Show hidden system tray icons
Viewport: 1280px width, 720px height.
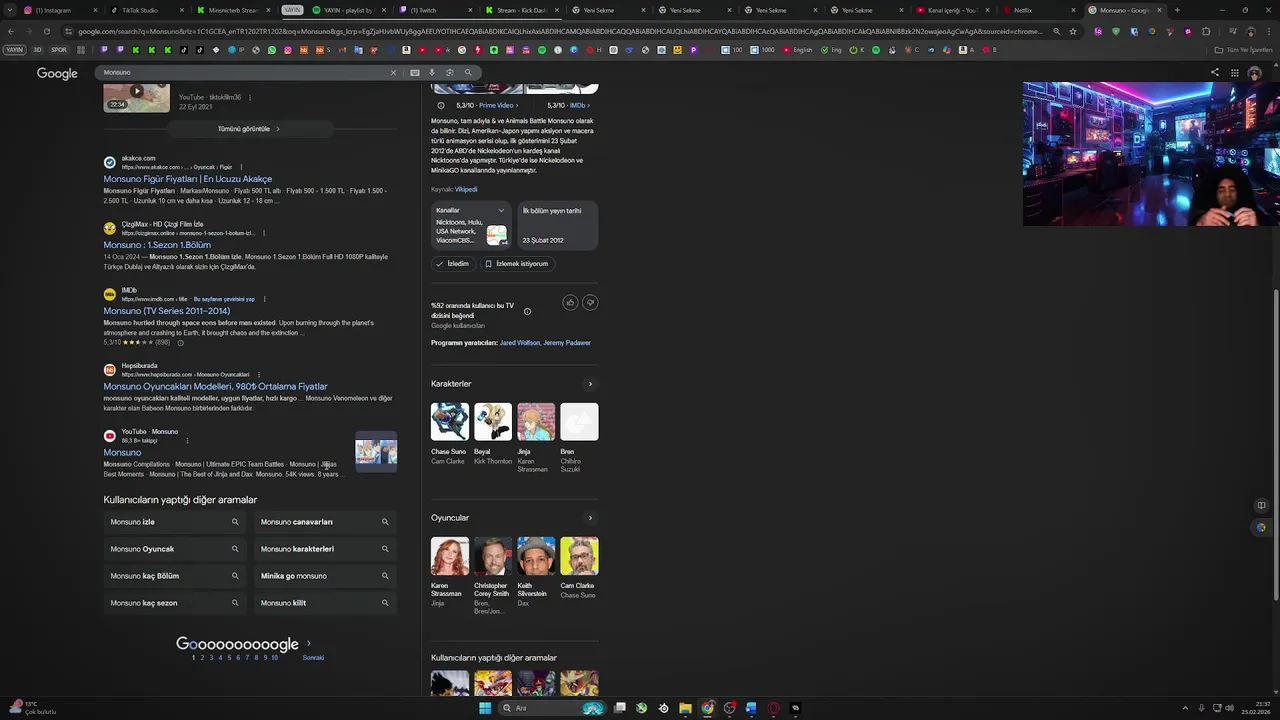point(1186,708)
